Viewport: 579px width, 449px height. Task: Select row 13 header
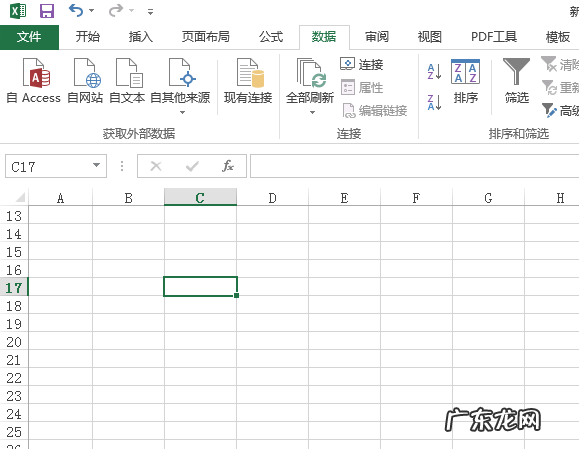coord(14,215)
